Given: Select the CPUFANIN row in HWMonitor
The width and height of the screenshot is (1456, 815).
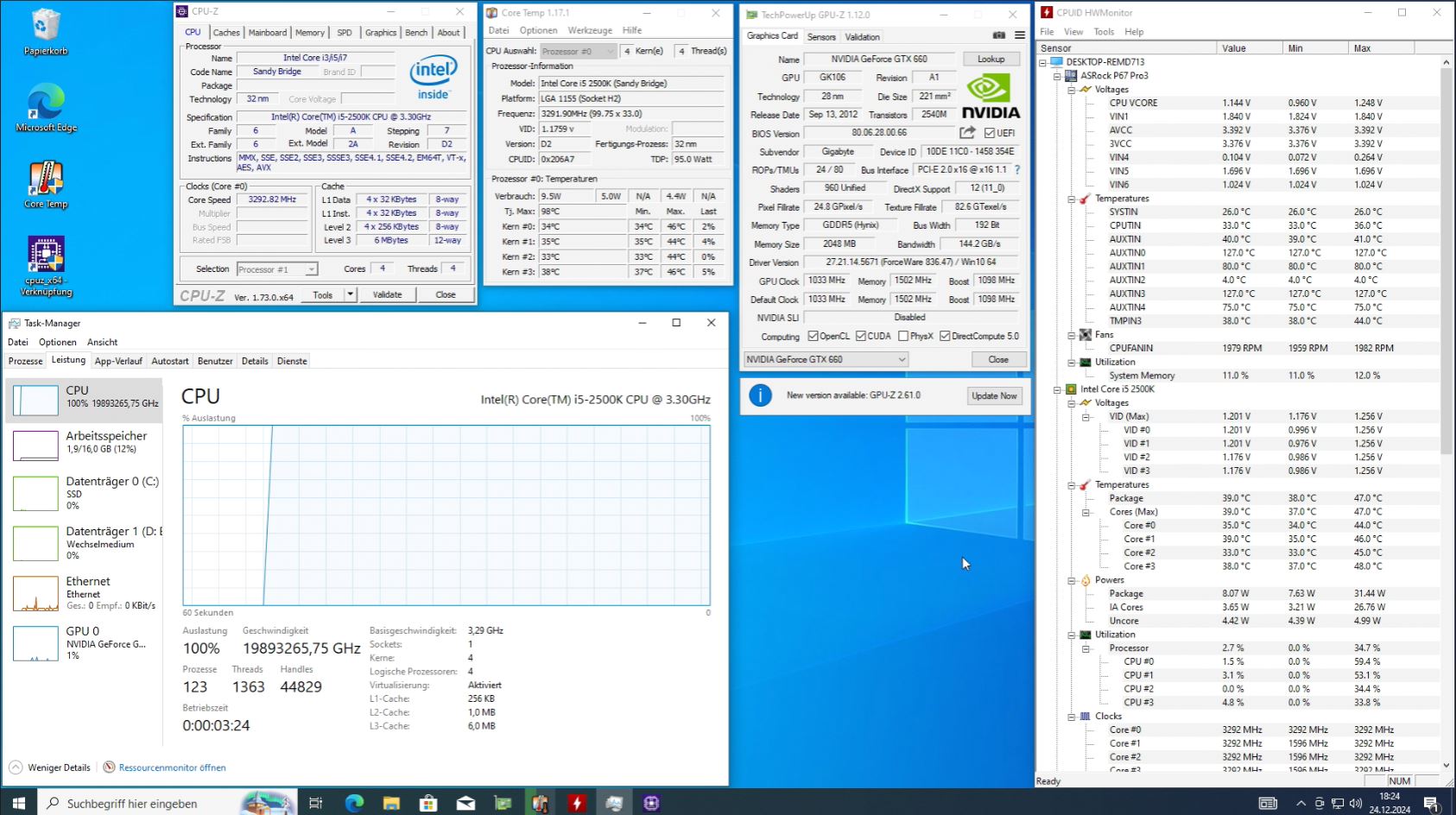Looking at the screenshot, I should pos(1242,348).
